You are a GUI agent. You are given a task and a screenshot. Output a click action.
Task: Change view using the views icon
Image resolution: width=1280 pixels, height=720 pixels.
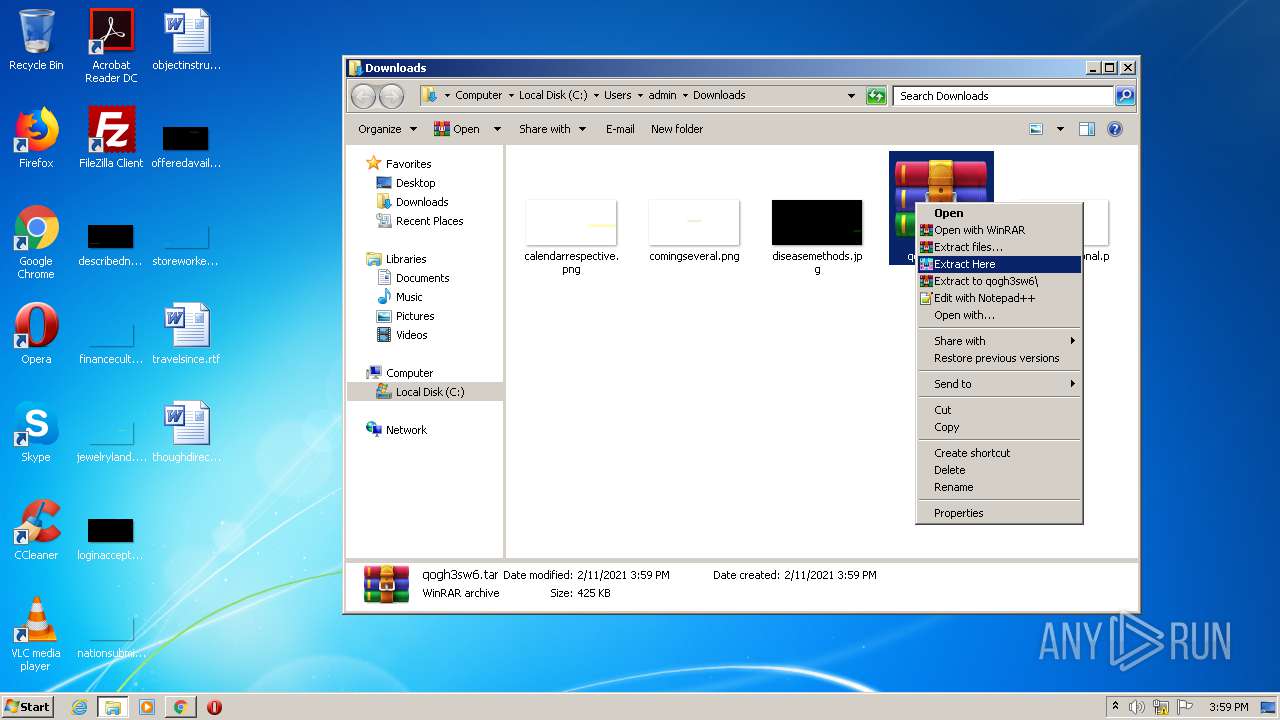click(1036, 129)
